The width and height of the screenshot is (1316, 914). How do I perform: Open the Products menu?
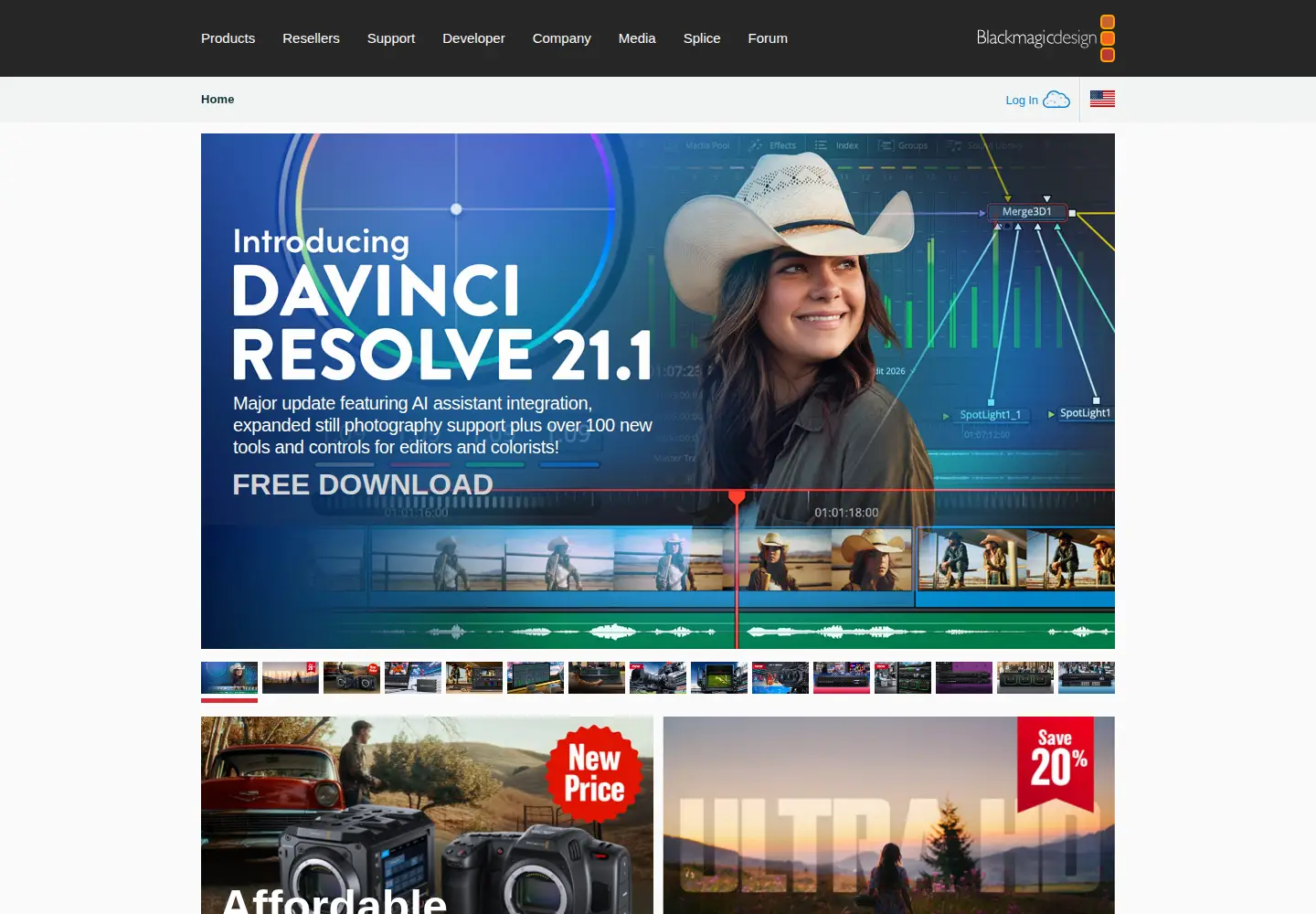[x=228, y=38]
